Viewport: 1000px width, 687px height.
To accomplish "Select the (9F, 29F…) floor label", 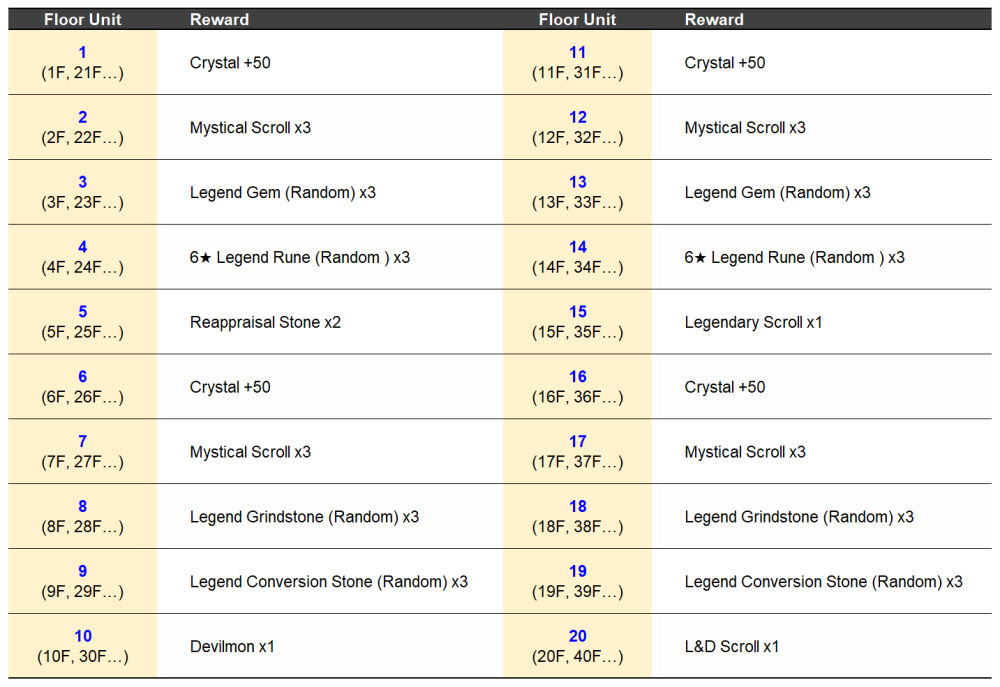I will (83, 591).
